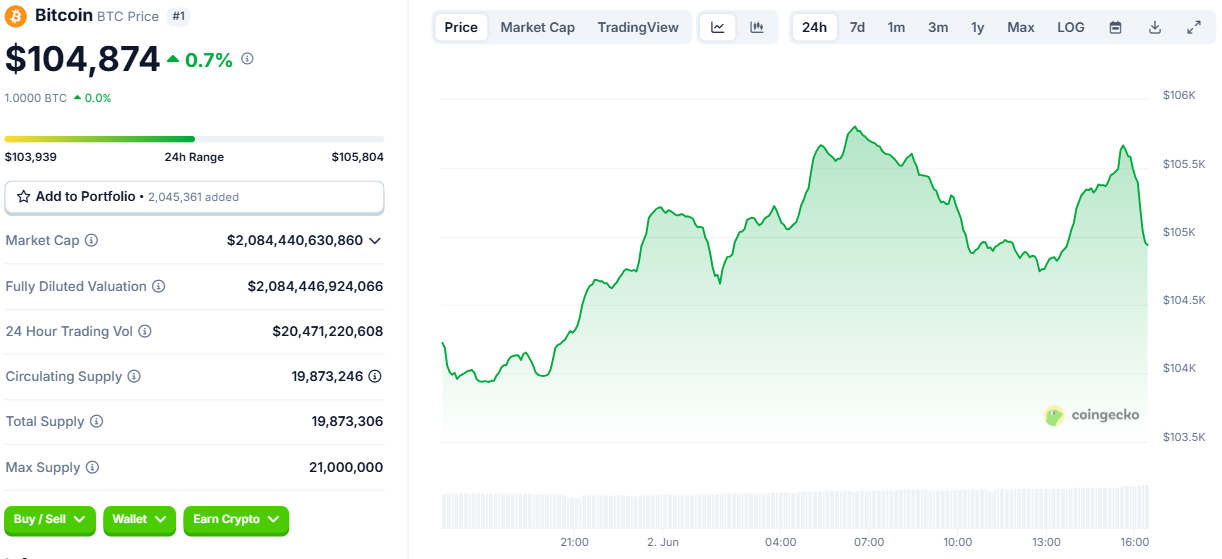Viewport: 1222px width, 559px height.
Task: Select the 7d time range
Action: [857, 27]
